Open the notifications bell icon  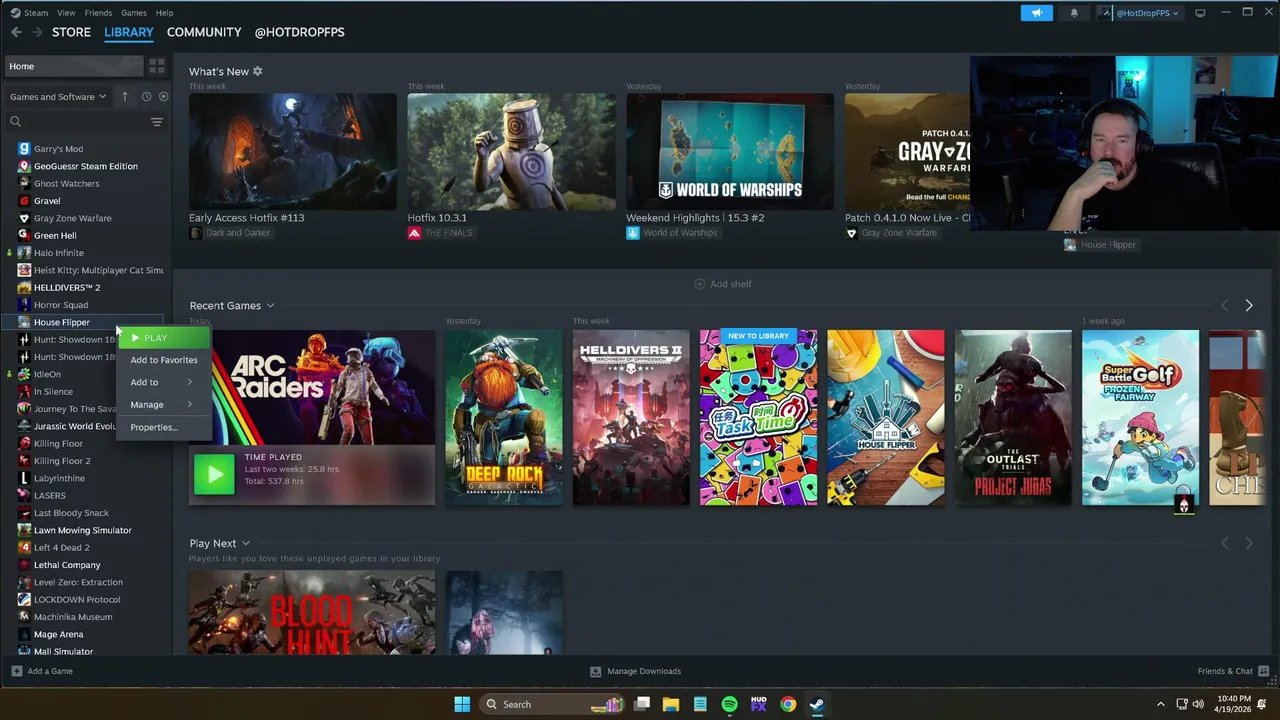pos(1074,13)
